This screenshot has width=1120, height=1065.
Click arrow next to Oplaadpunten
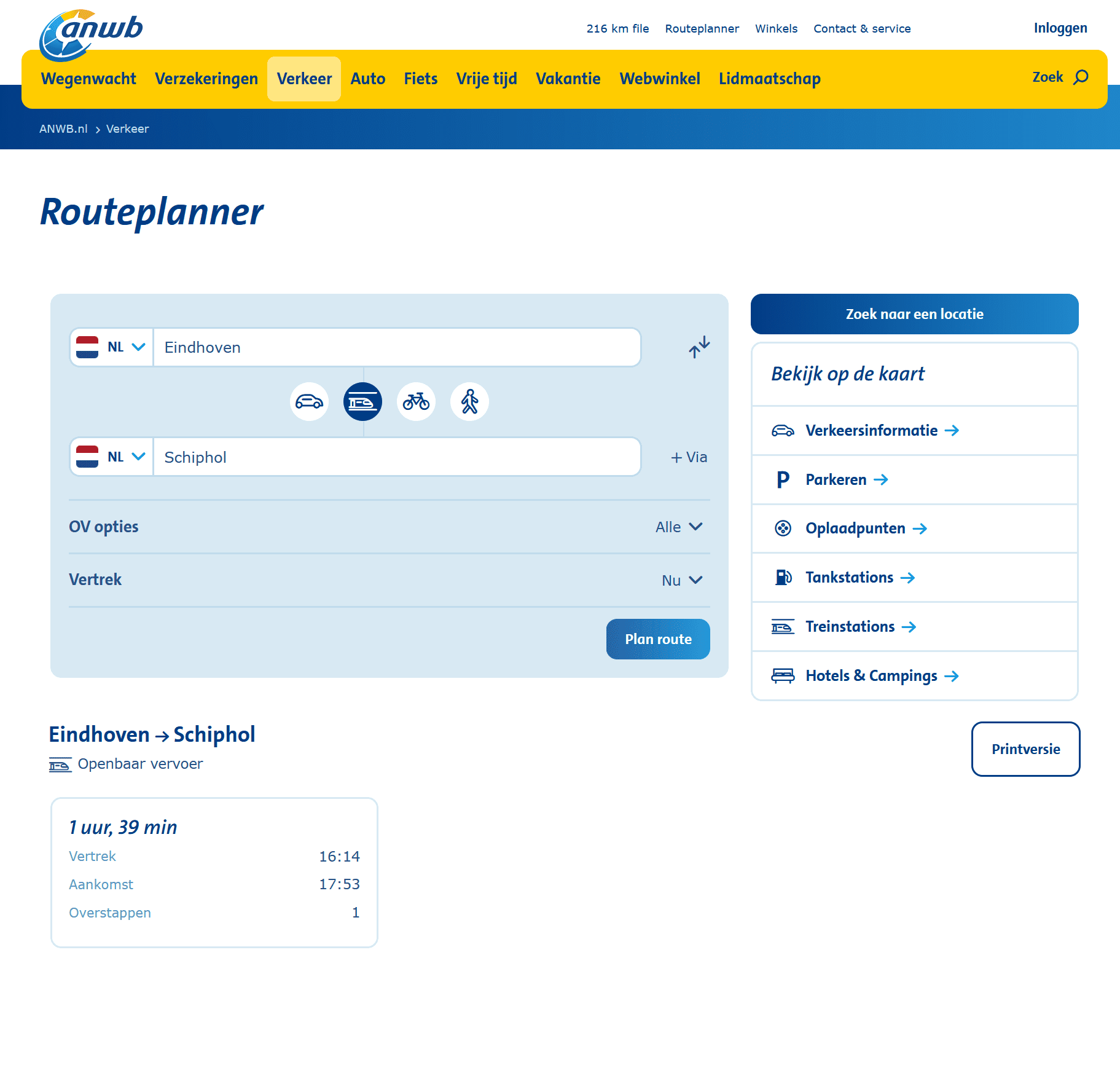click(920, 529)
